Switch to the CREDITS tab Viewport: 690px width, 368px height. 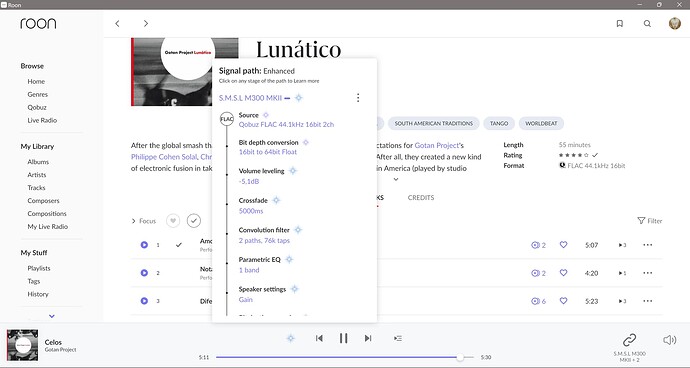click(x=421, y=198)
